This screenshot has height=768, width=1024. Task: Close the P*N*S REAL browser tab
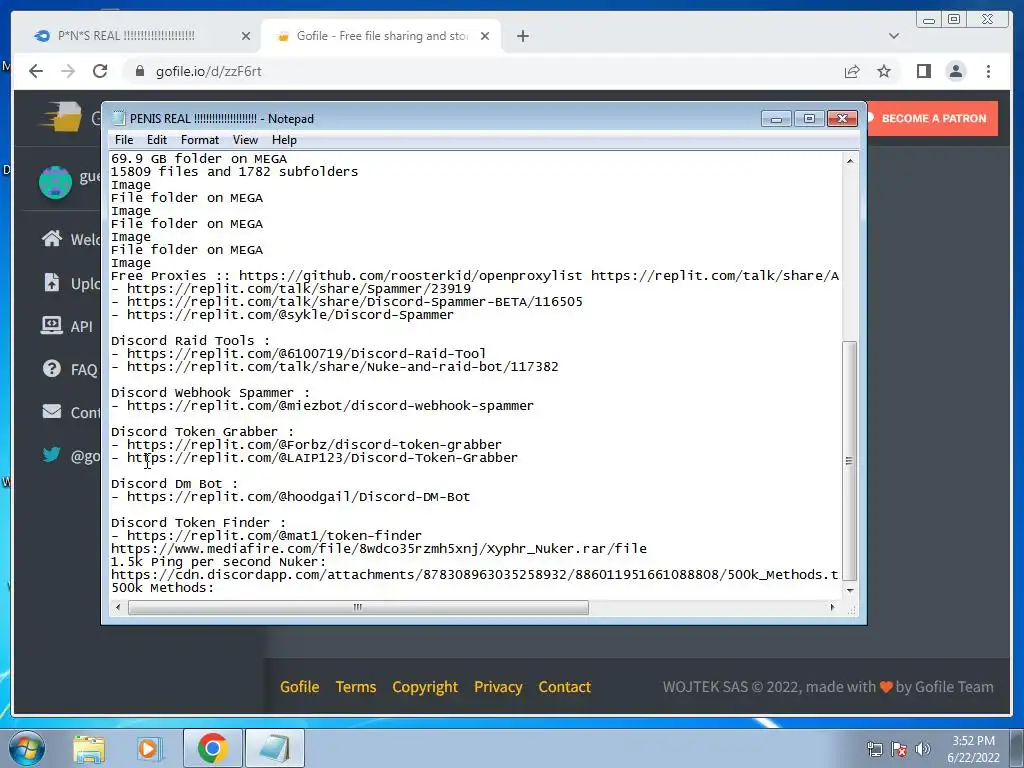click(x=246, y=36)
